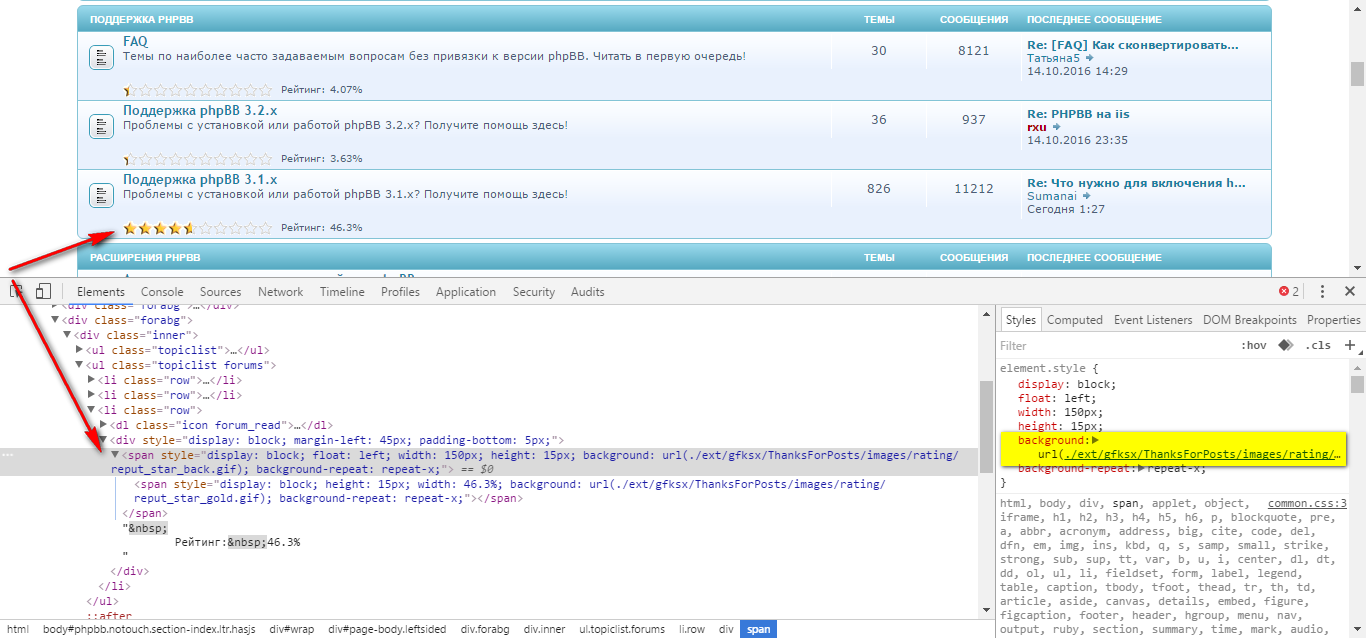Switch to the Sources tab
The image size is (1366, 638).
(221, 292)
